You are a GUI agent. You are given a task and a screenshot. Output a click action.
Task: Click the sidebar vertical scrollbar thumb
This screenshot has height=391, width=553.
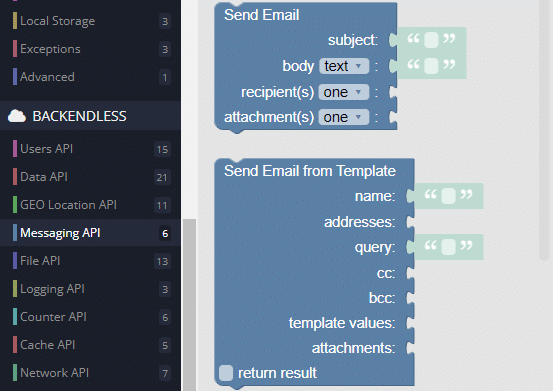click(x=189, y=305)
